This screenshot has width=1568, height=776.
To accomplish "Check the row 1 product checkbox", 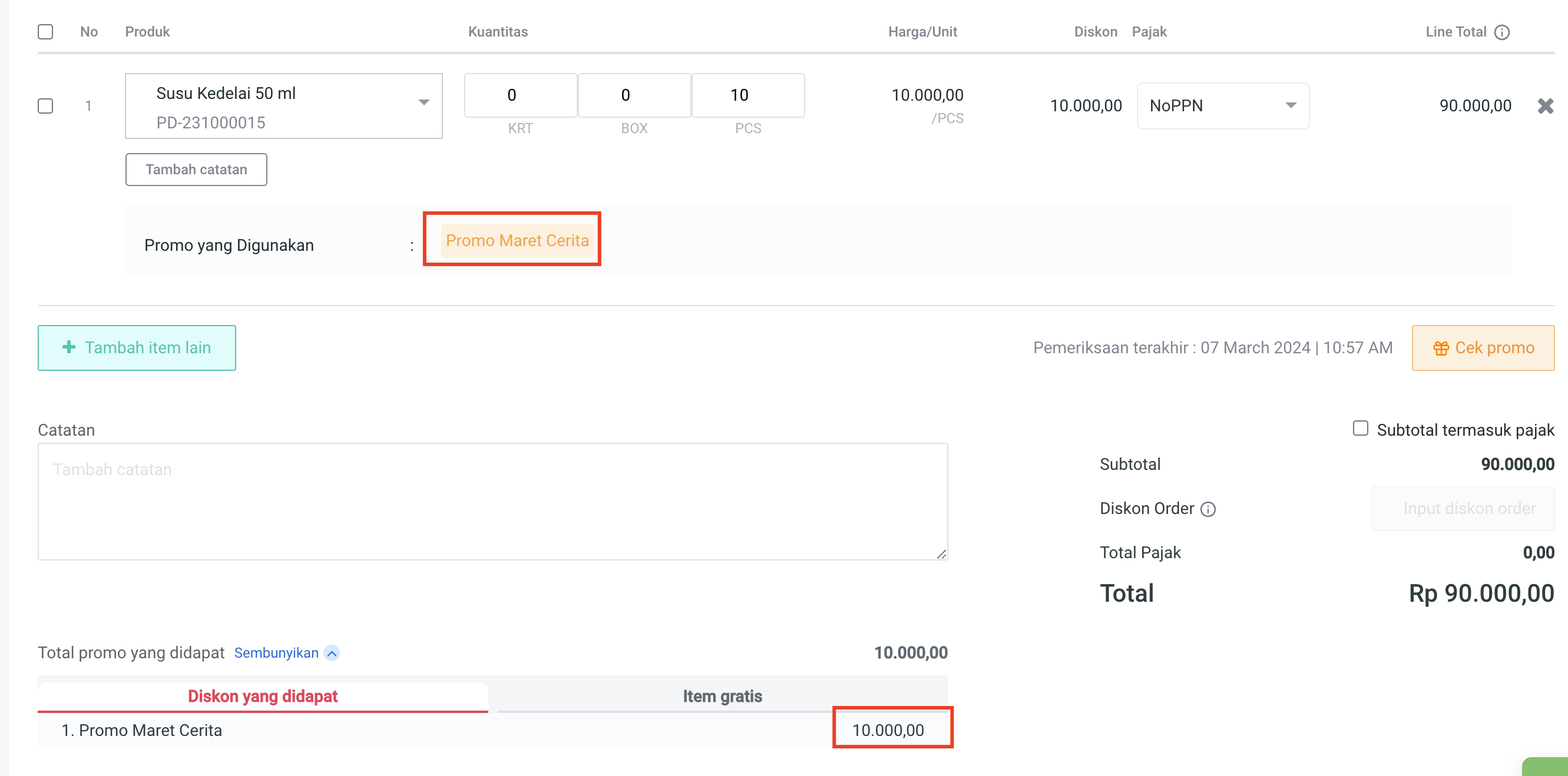I will [x=46, y=106].
